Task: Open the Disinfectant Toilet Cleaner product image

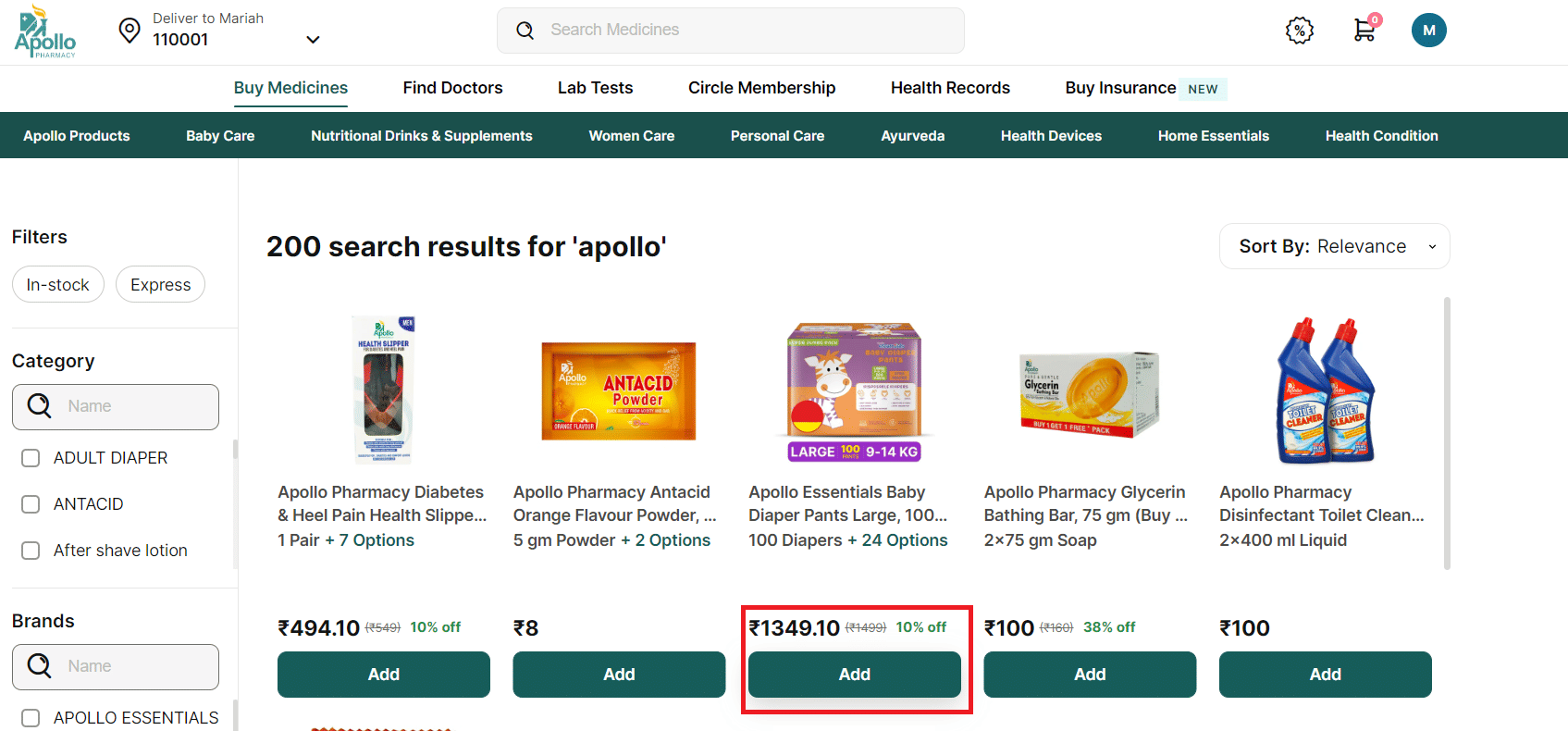Action: (x=1325, y=390)
